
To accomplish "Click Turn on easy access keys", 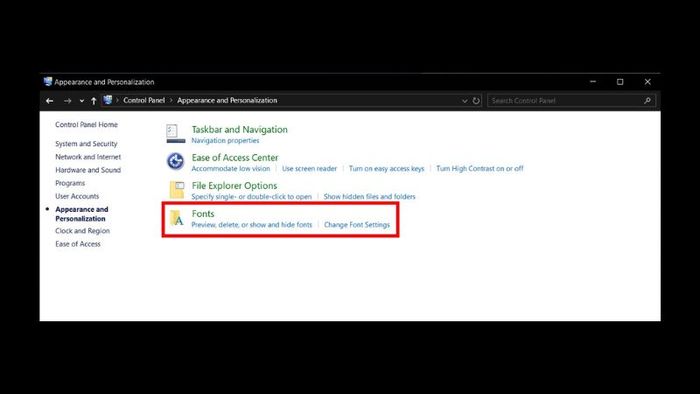I will click(386, 169).
